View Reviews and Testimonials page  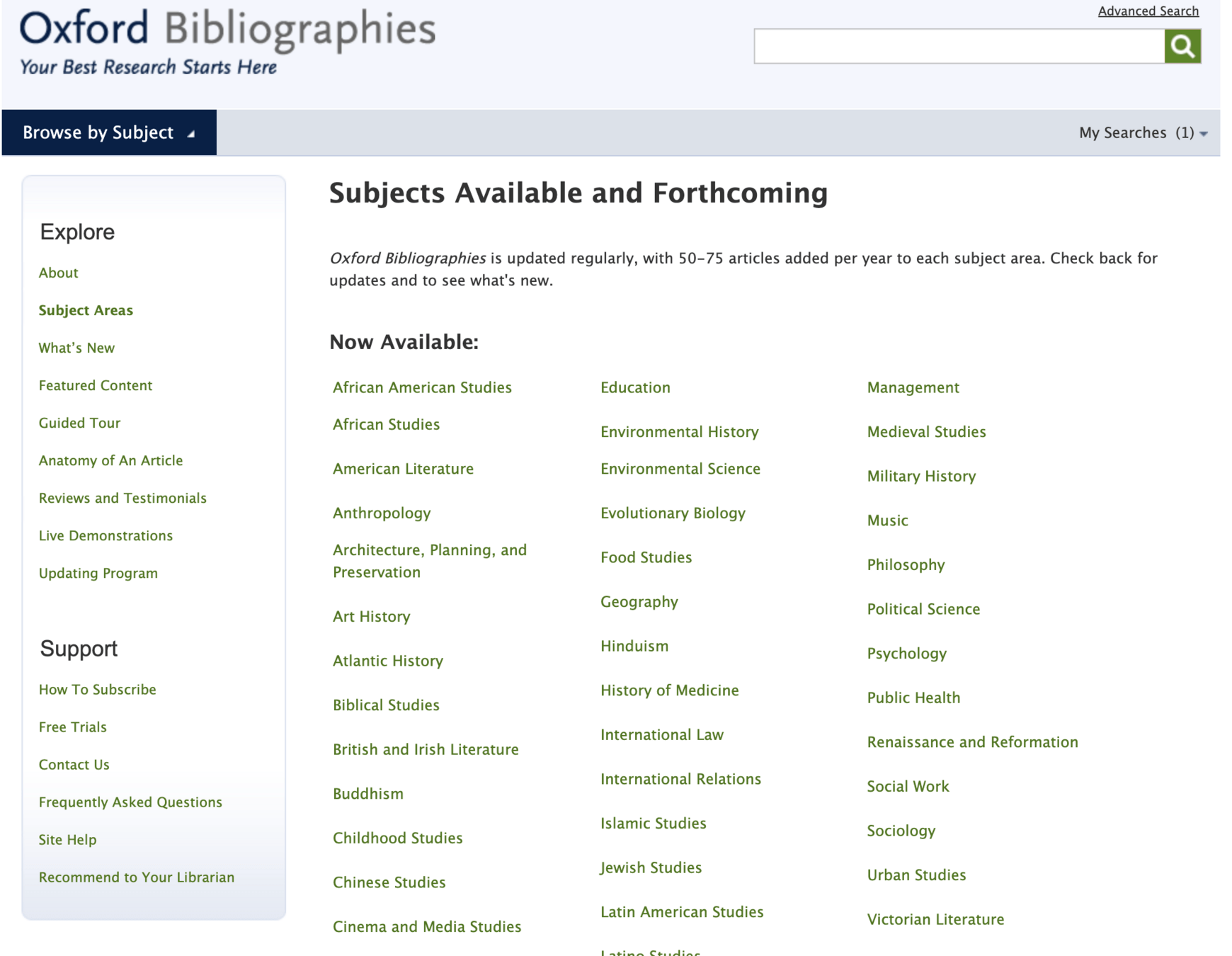tap(122, 498)
